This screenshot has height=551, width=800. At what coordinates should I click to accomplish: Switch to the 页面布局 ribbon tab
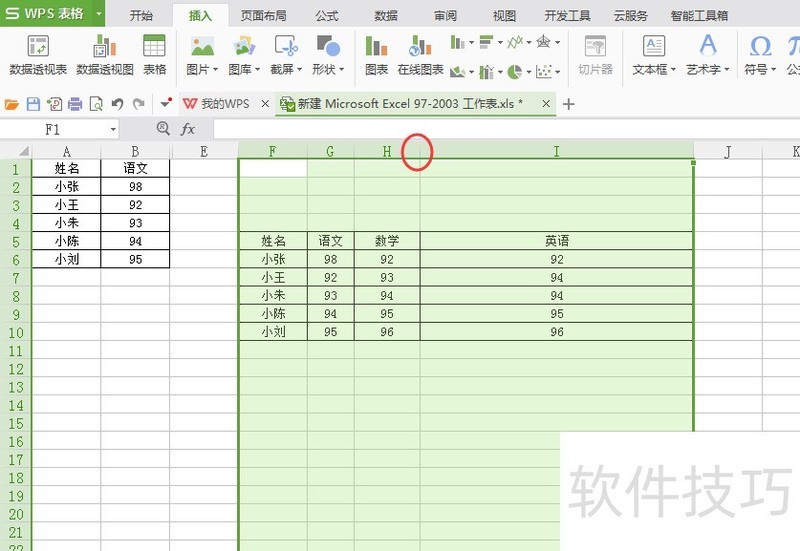click(x=263, y=16)
